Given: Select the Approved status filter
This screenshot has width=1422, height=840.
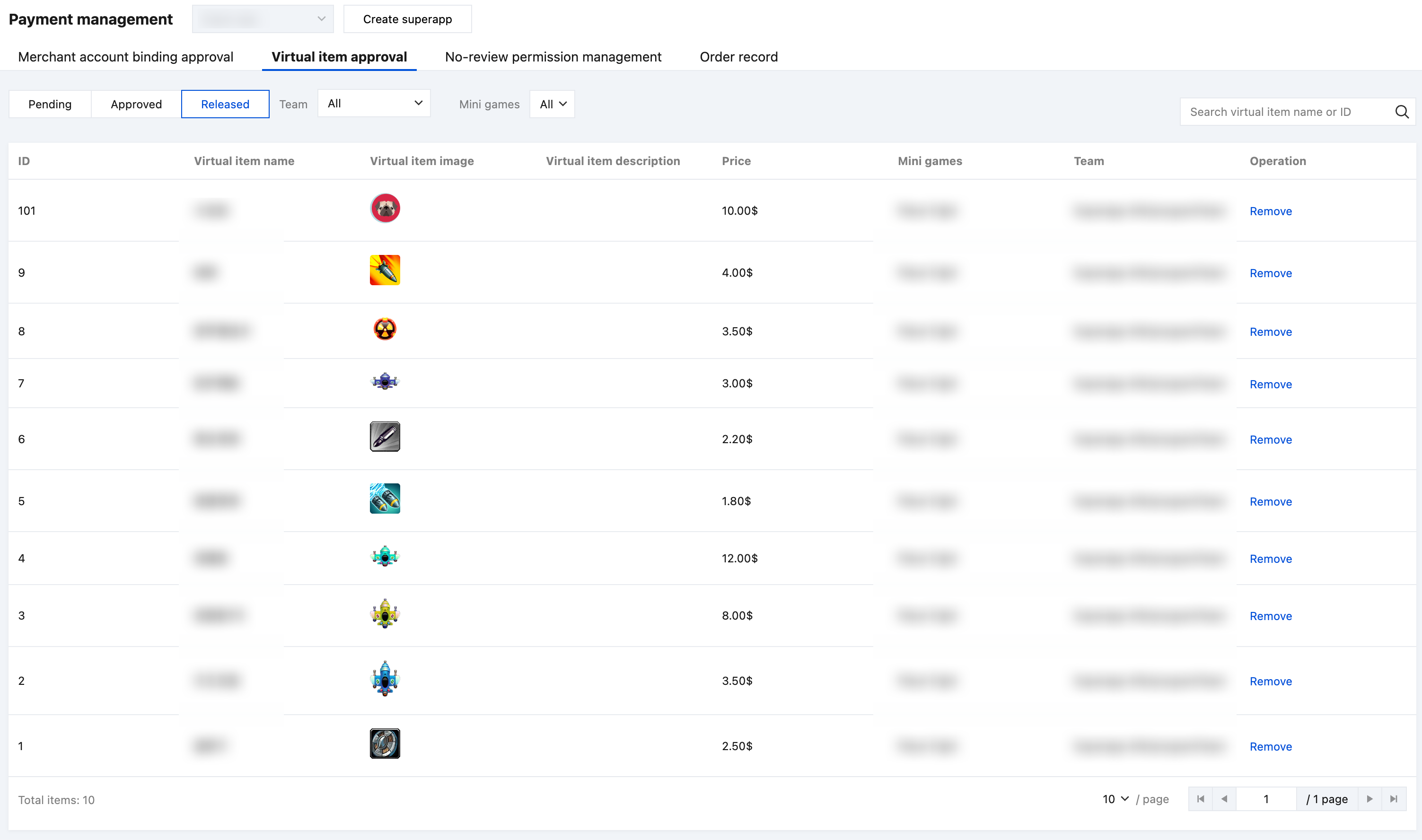Looking at the screenshot, I should click(136, 104).
